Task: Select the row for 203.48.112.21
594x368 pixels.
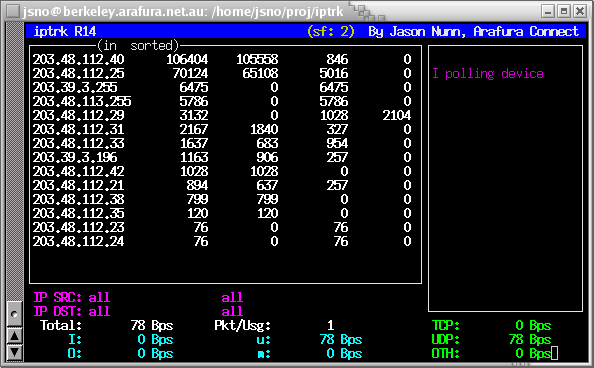Action: pos(222,186)
